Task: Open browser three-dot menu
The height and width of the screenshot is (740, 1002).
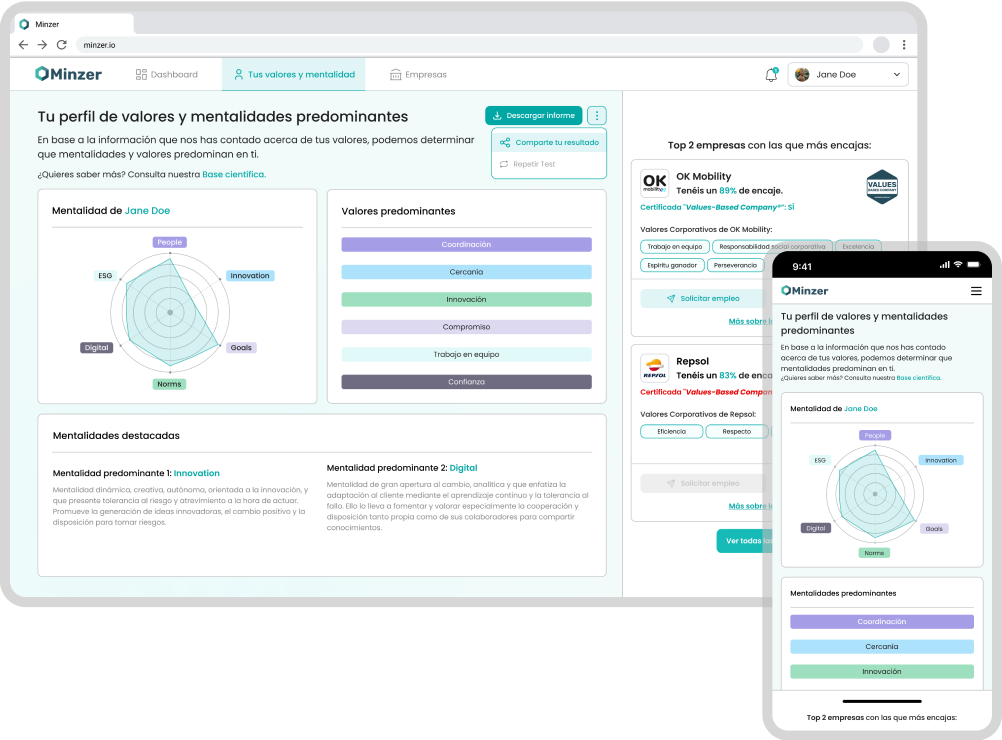Action: coord(904,45)
